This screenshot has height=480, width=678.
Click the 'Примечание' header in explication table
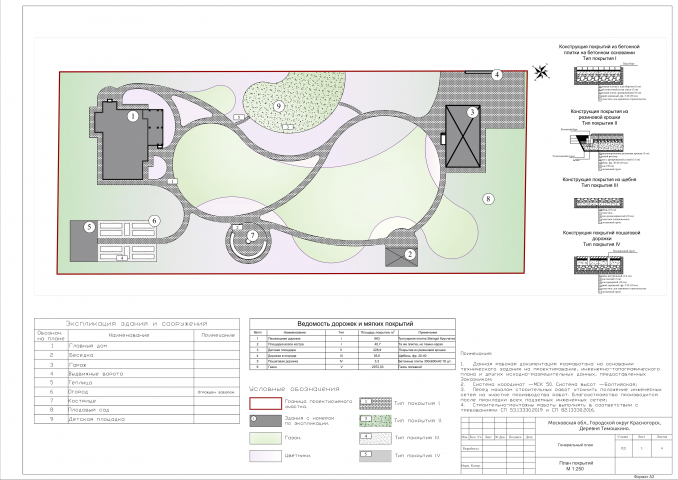click(218, 335)
